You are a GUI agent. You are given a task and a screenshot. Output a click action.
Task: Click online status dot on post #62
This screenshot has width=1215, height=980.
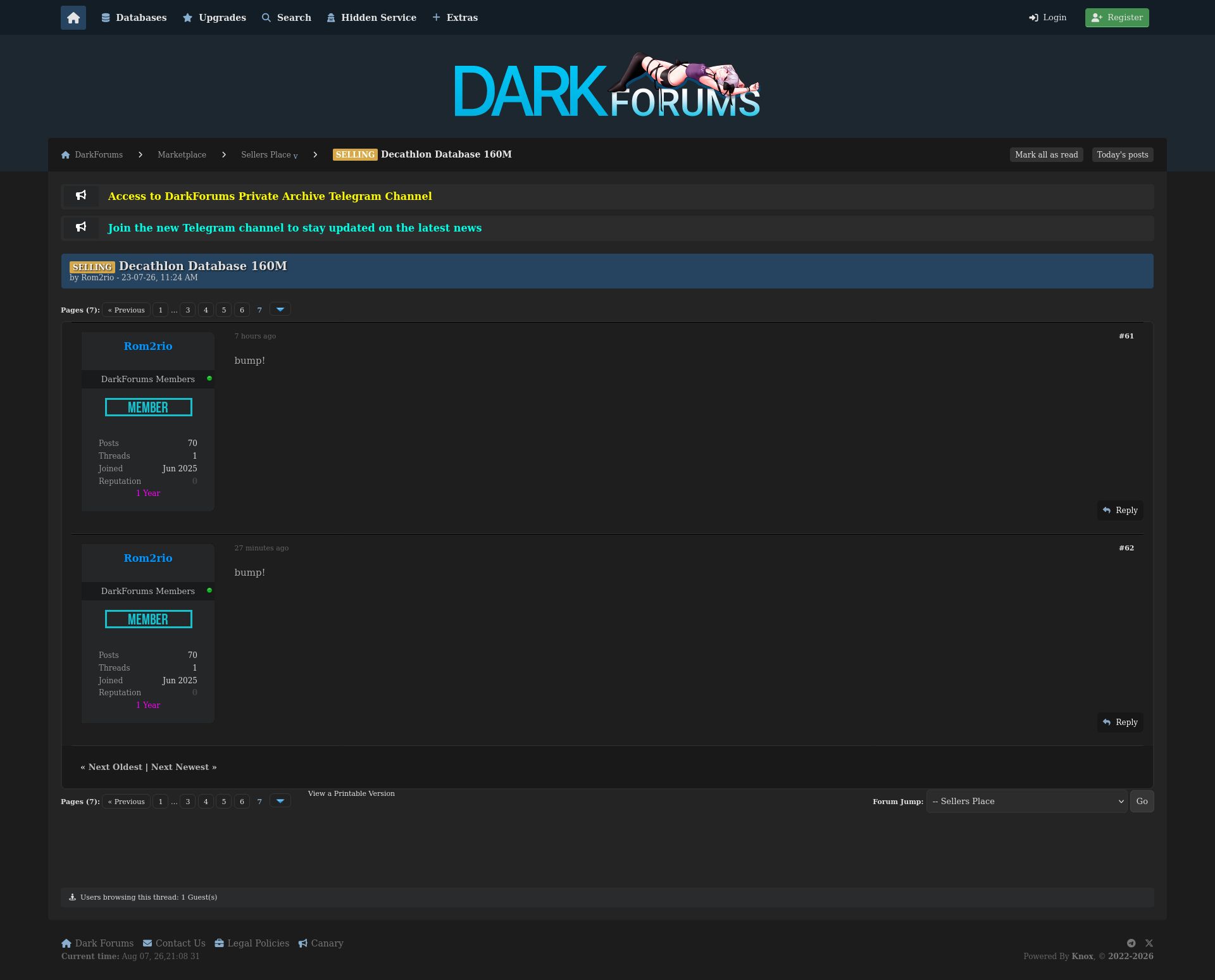209,590
